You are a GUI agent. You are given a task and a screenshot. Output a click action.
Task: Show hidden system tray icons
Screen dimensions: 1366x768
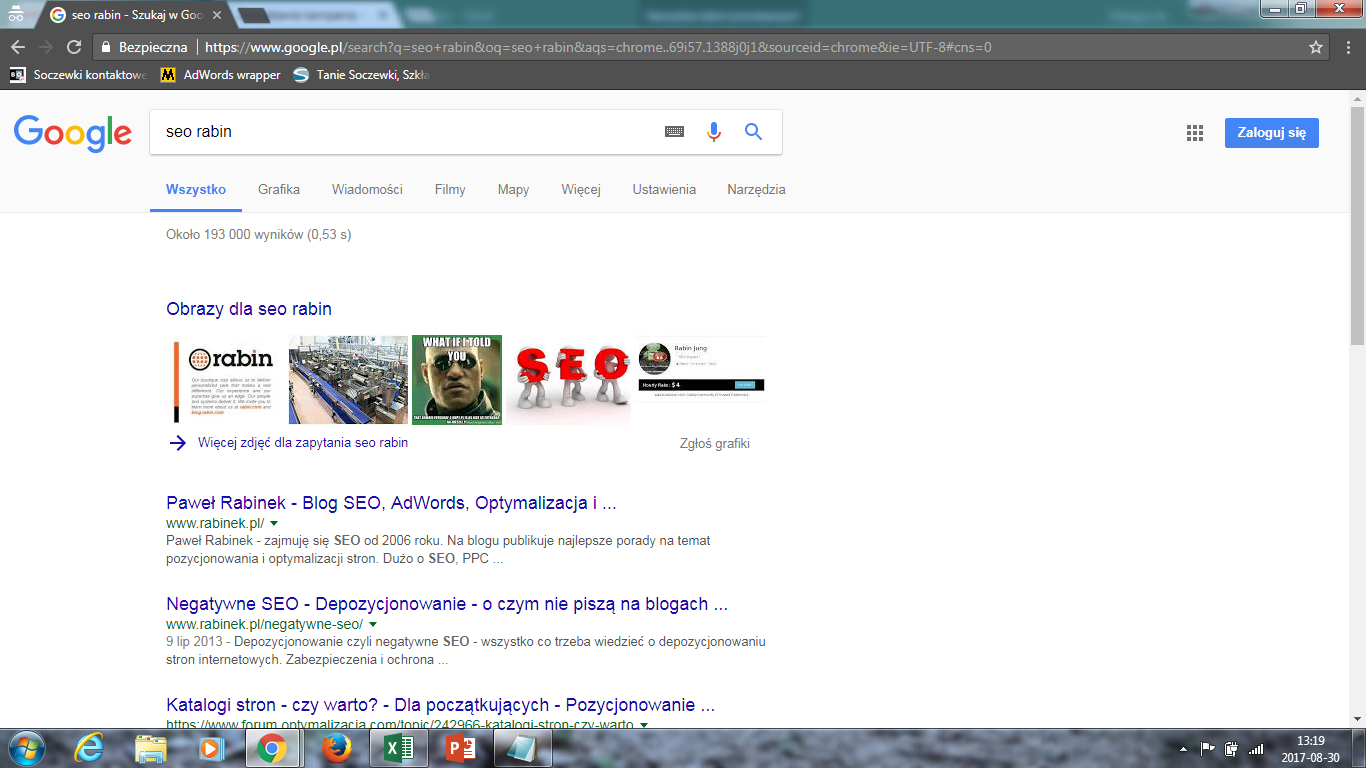click(x=1184, y=748)
